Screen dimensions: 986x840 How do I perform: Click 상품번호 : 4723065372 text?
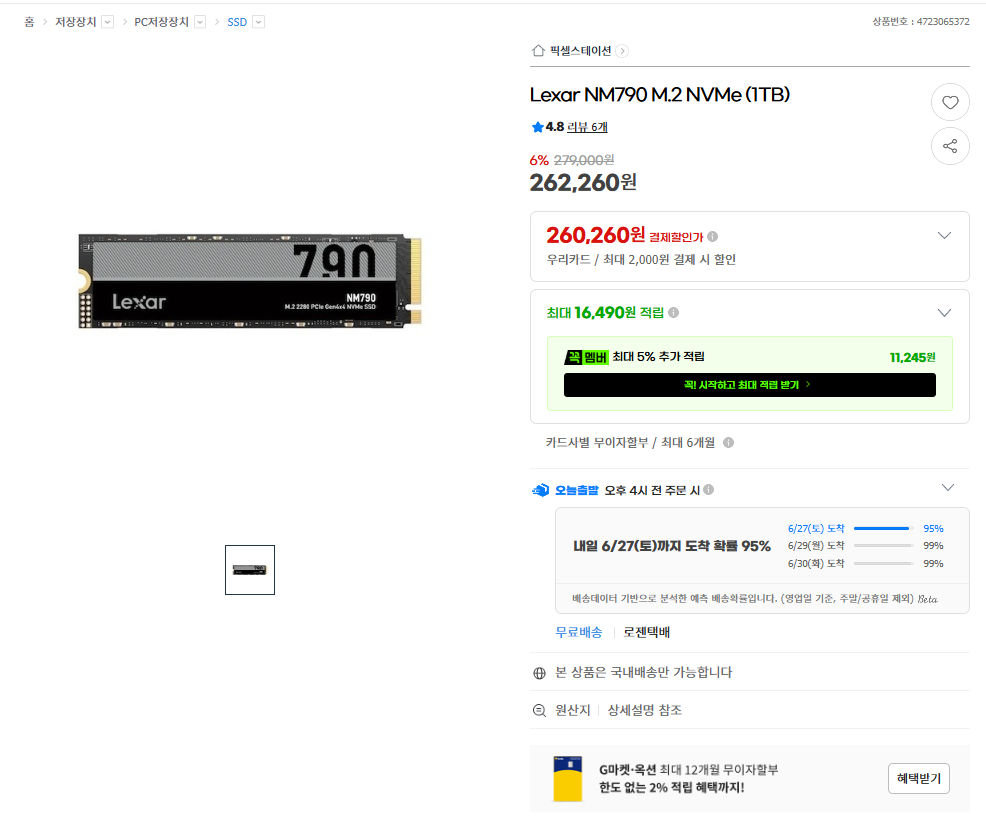click(921, 21)
